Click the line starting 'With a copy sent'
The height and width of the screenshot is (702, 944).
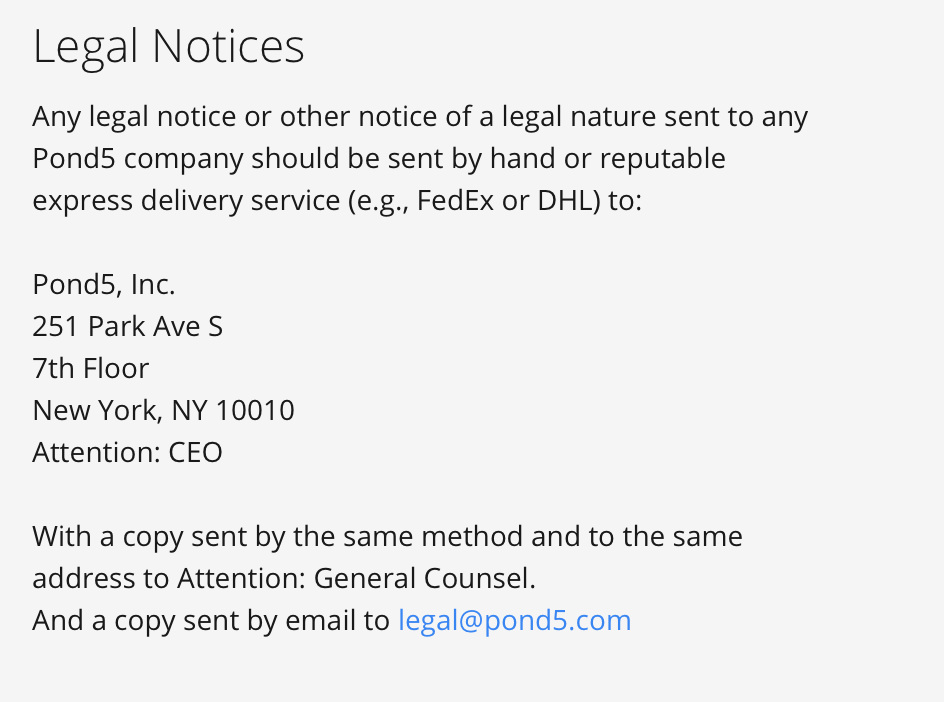(x=388, y=537)
